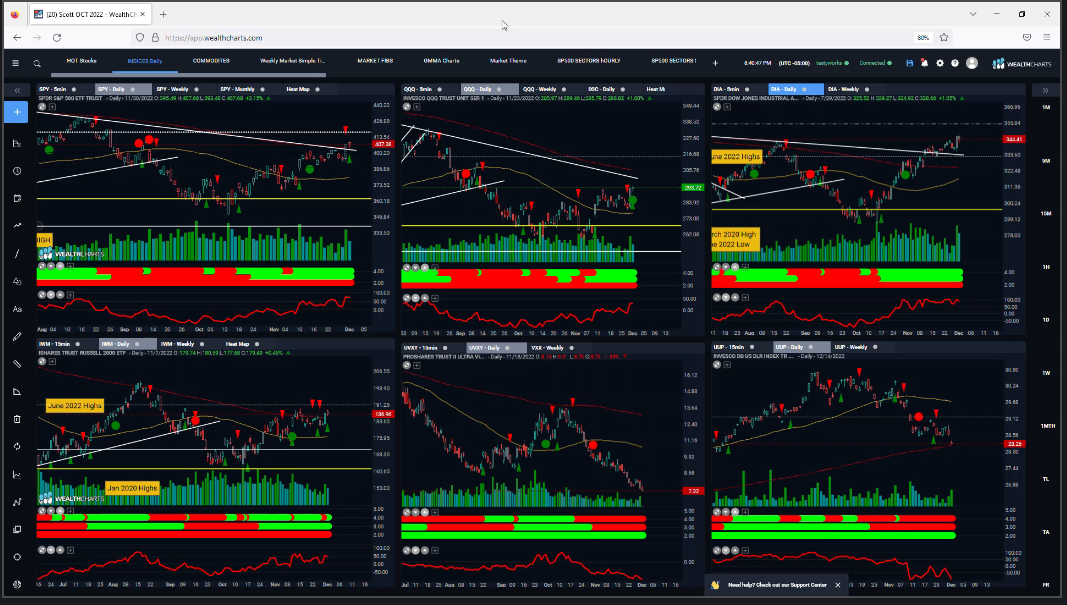1067x605 pixels.
Task: Click the clock icon in left sidebar
Action: [17, 171]
